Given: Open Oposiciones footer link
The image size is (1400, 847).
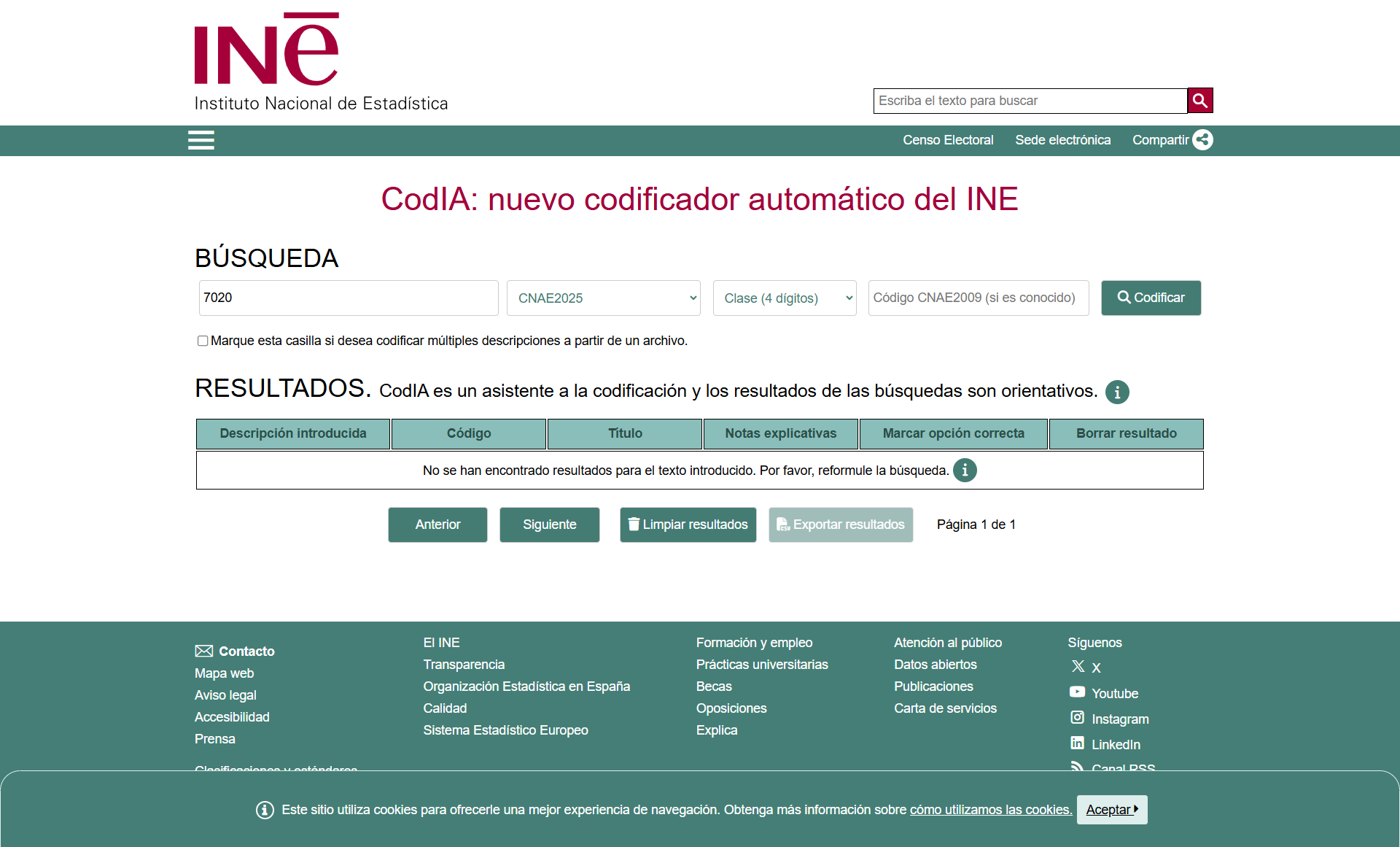Looking at the screenshot, I should coord(731,708).
